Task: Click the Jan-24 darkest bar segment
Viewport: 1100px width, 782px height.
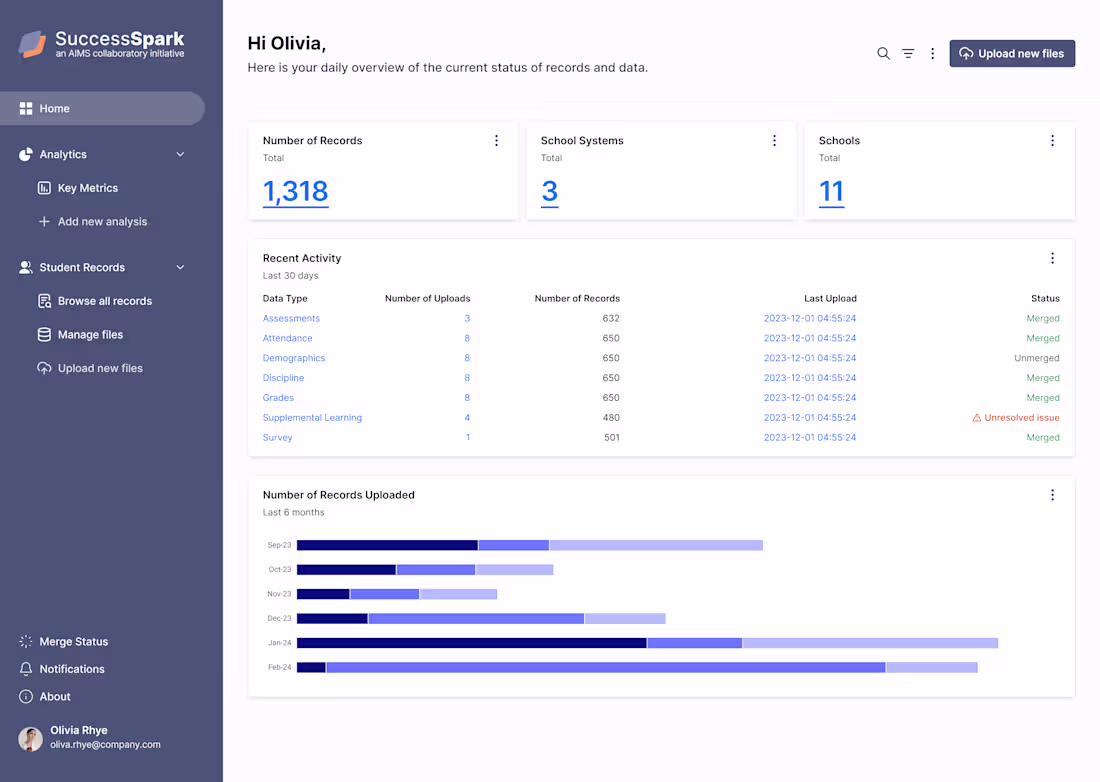Action: click(471, 643)
